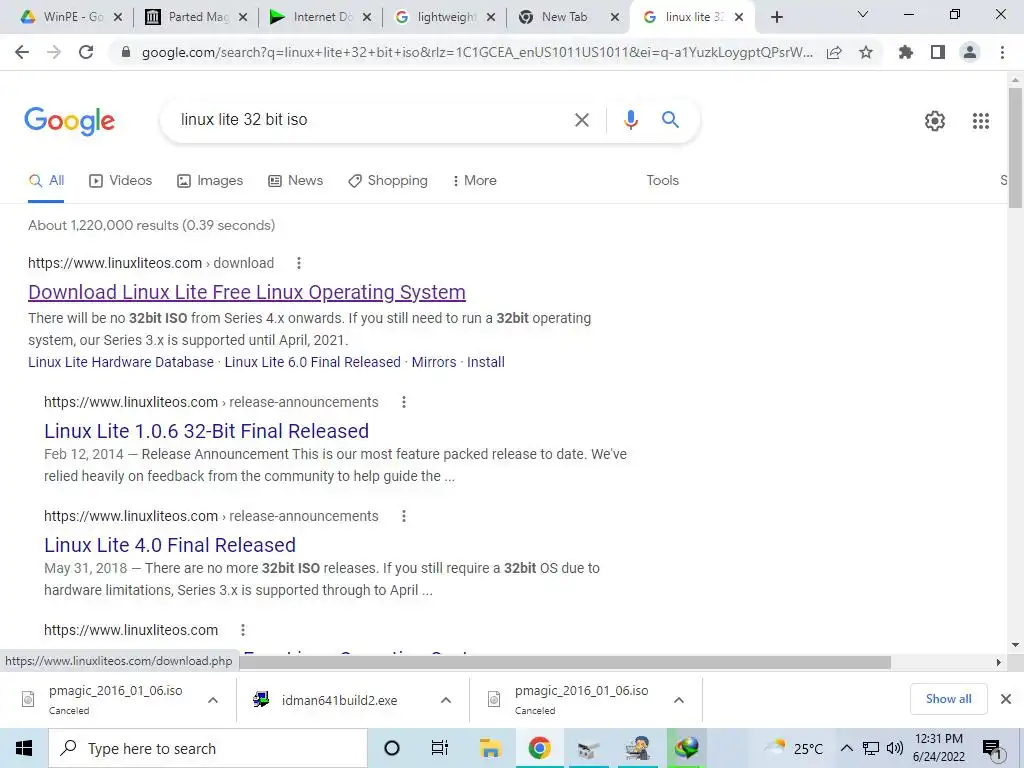
Task: Go back to the previous page
Action: pyautogui.click(x=22, y=52)
